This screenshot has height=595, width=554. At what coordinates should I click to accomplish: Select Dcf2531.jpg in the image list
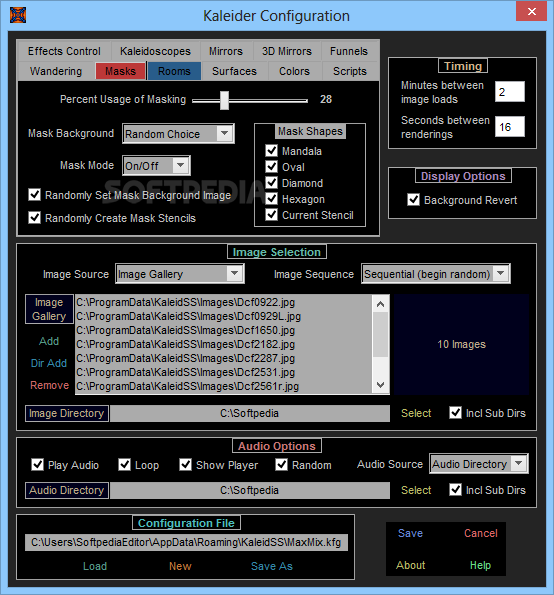[224, 372]
